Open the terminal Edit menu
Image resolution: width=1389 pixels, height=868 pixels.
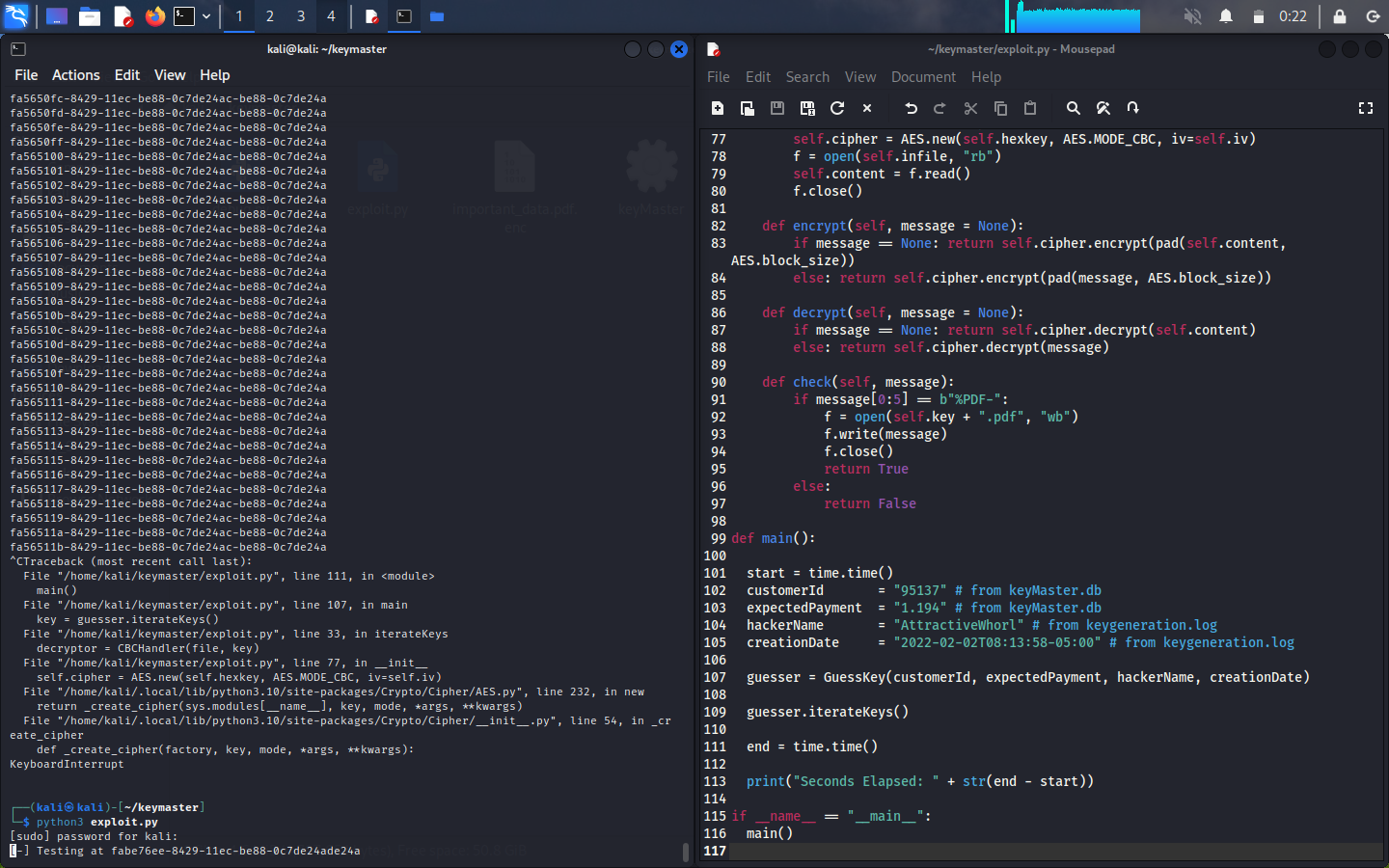[x=127, y=75]
